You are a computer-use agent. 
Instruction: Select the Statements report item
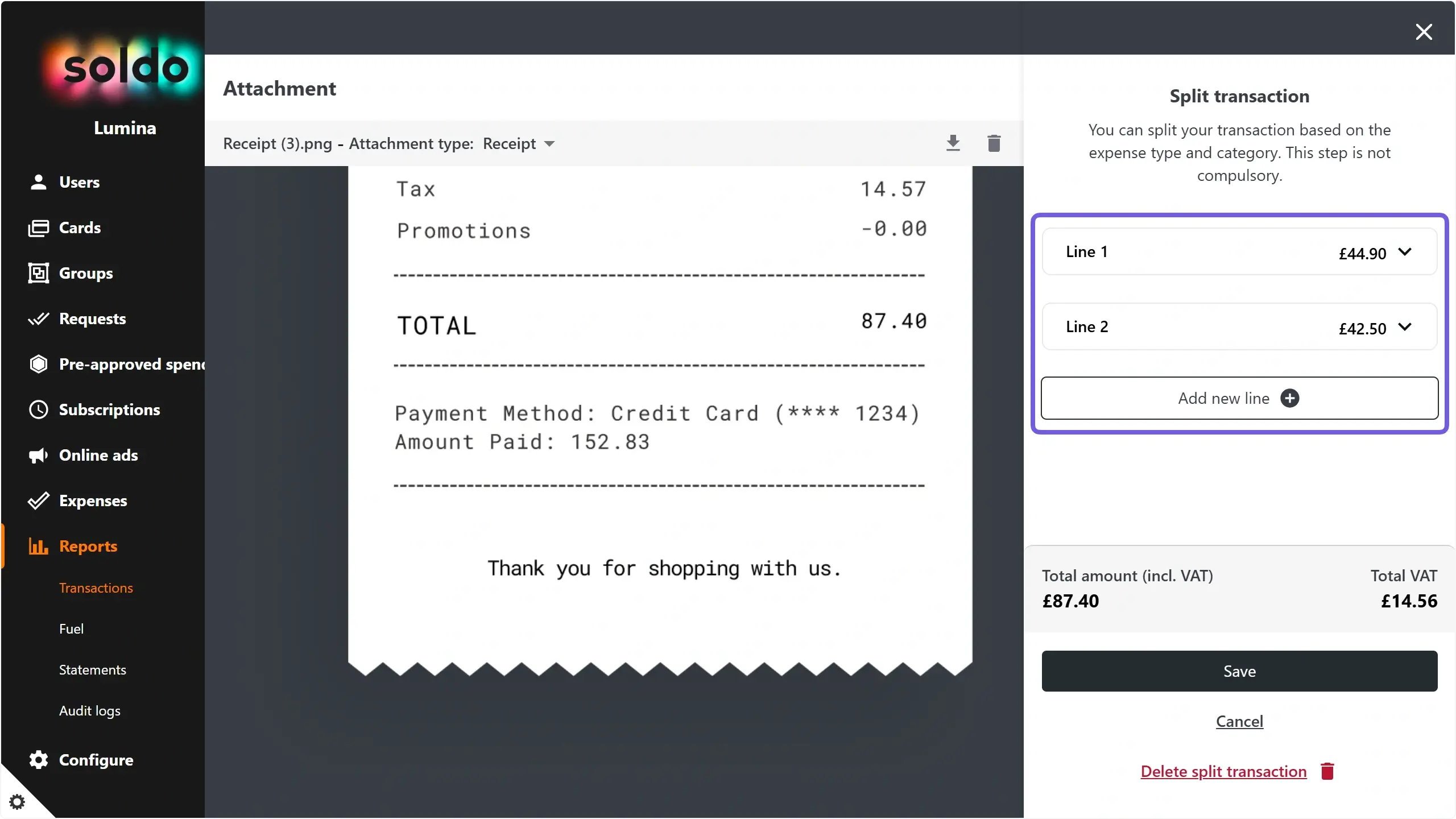(92, 669)
